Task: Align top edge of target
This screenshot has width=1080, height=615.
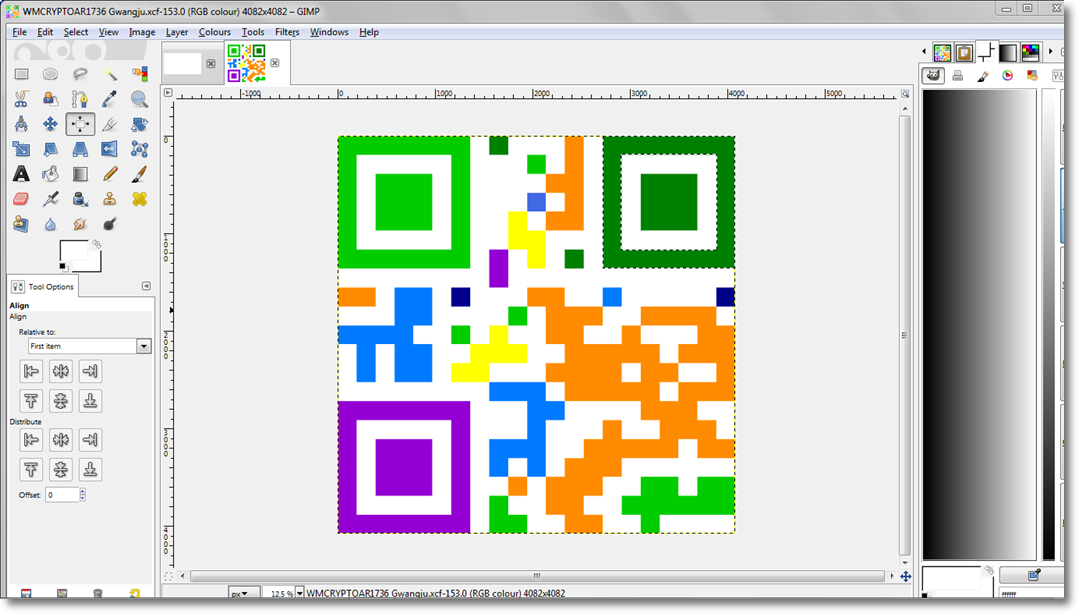Action: pyautogui.click(x=31, y=401)
